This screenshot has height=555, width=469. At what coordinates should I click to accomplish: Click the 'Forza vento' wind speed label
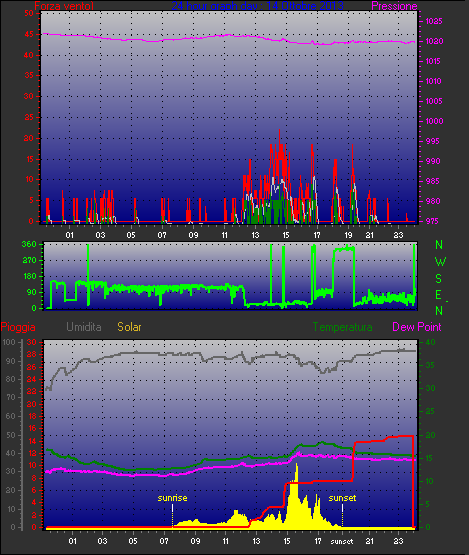64,6
